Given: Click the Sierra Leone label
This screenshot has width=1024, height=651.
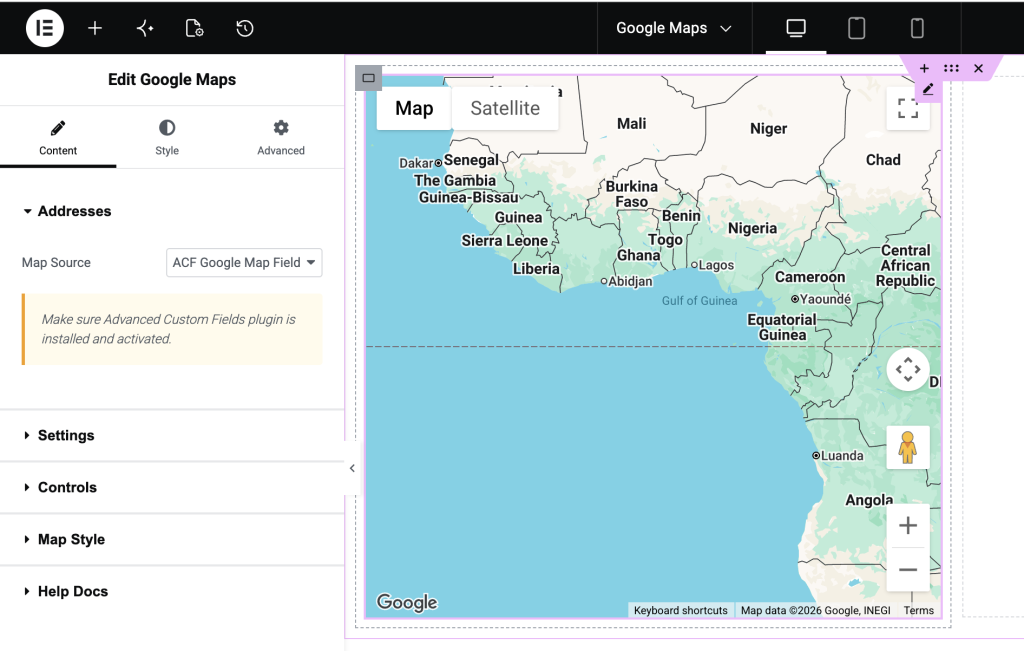Looking at the screenshot, I should click(x=505, y=241).
